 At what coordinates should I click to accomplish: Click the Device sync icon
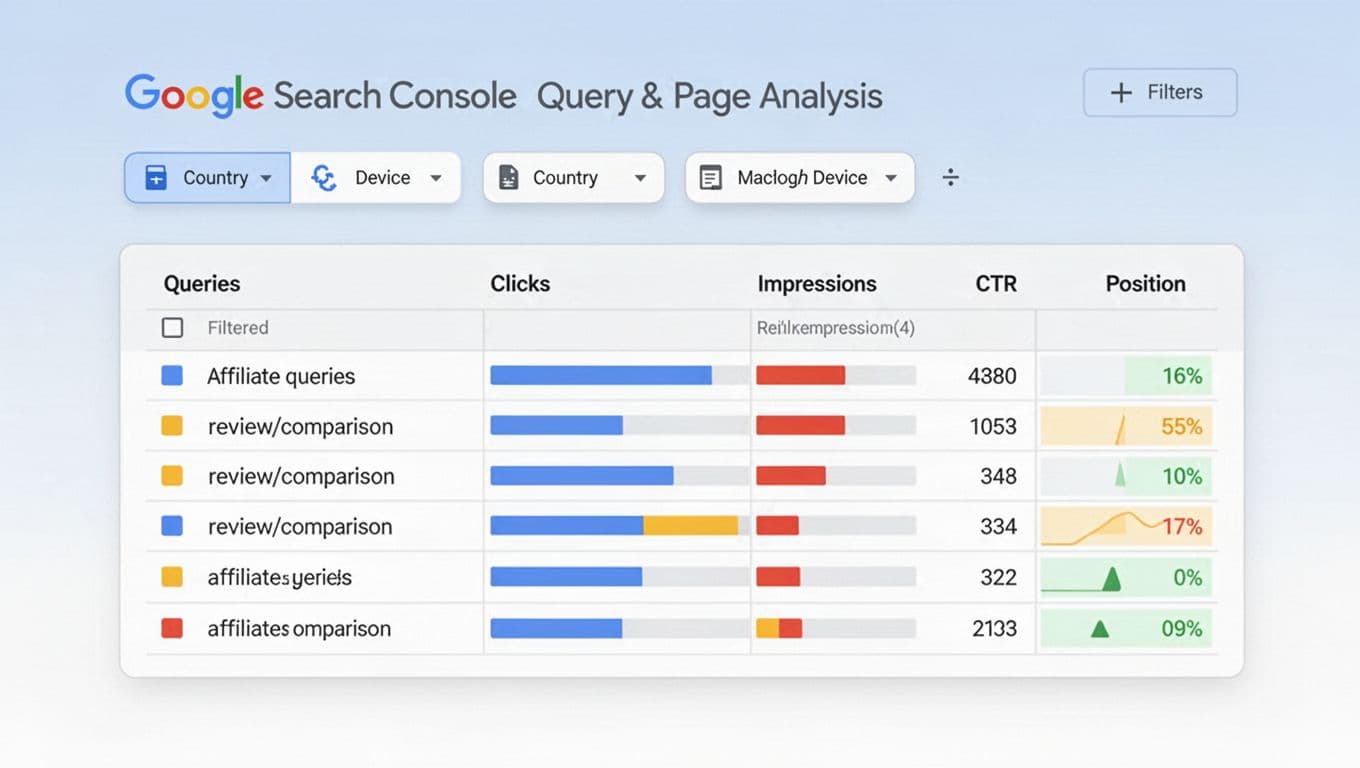coord(322,177)
